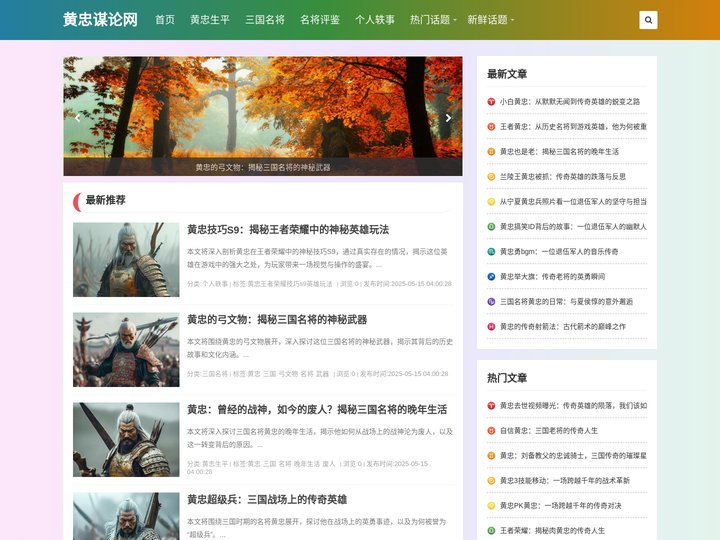
Task: Open hot article 自信黄忠：三国老将
Action: click(549, 431)
